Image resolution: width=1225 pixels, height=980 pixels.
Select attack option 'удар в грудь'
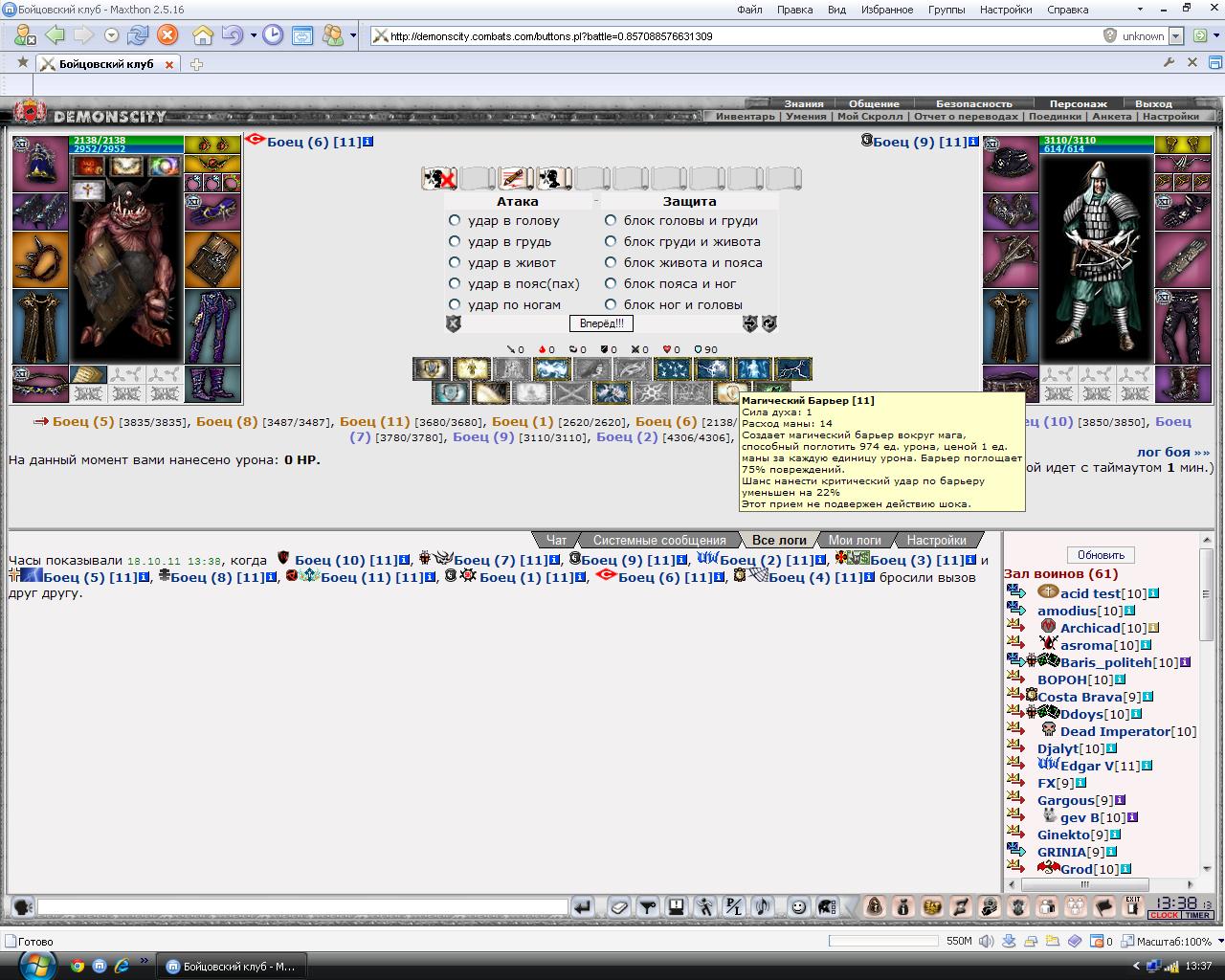pos(455,241)
